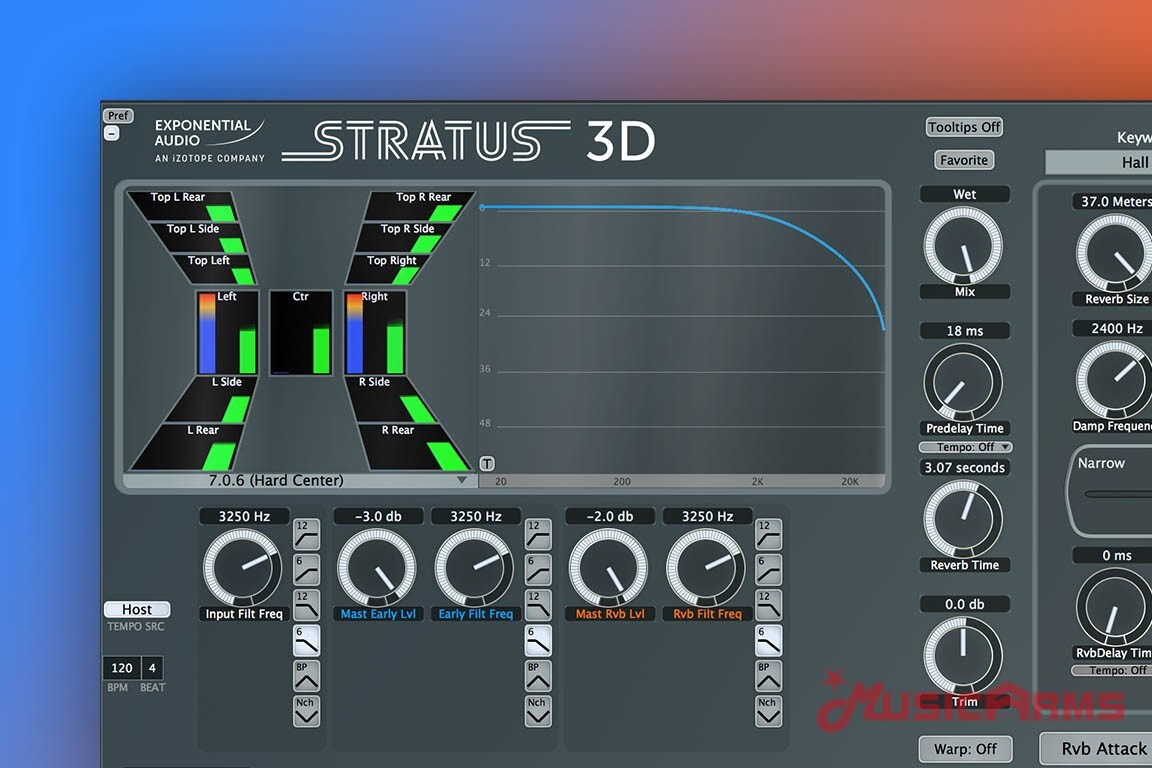
Task: Mark the preset with the Favorite button
Action: click(x=964, y=160)
